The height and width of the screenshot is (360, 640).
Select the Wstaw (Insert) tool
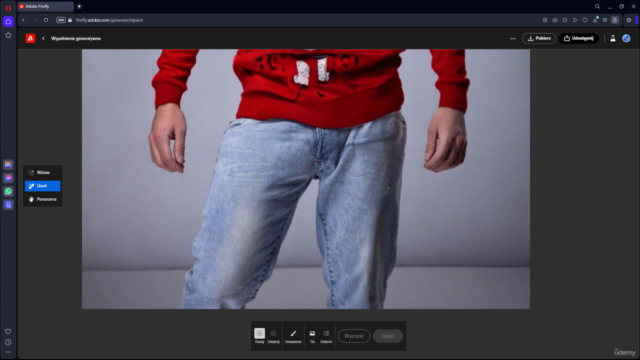(x=42, y=172)
